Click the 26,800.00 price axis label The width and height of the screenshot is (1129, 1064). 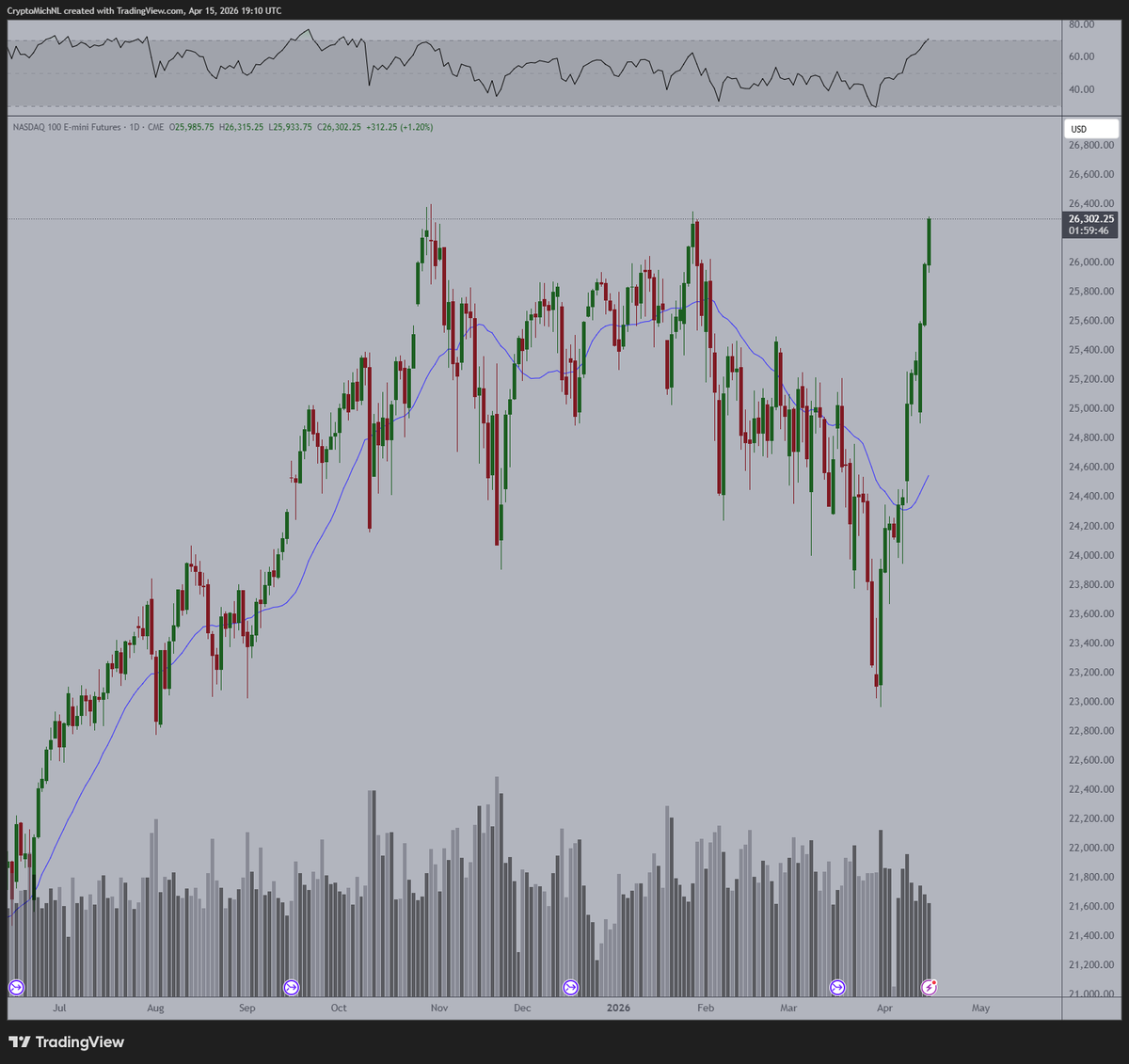pos(1091,145)
